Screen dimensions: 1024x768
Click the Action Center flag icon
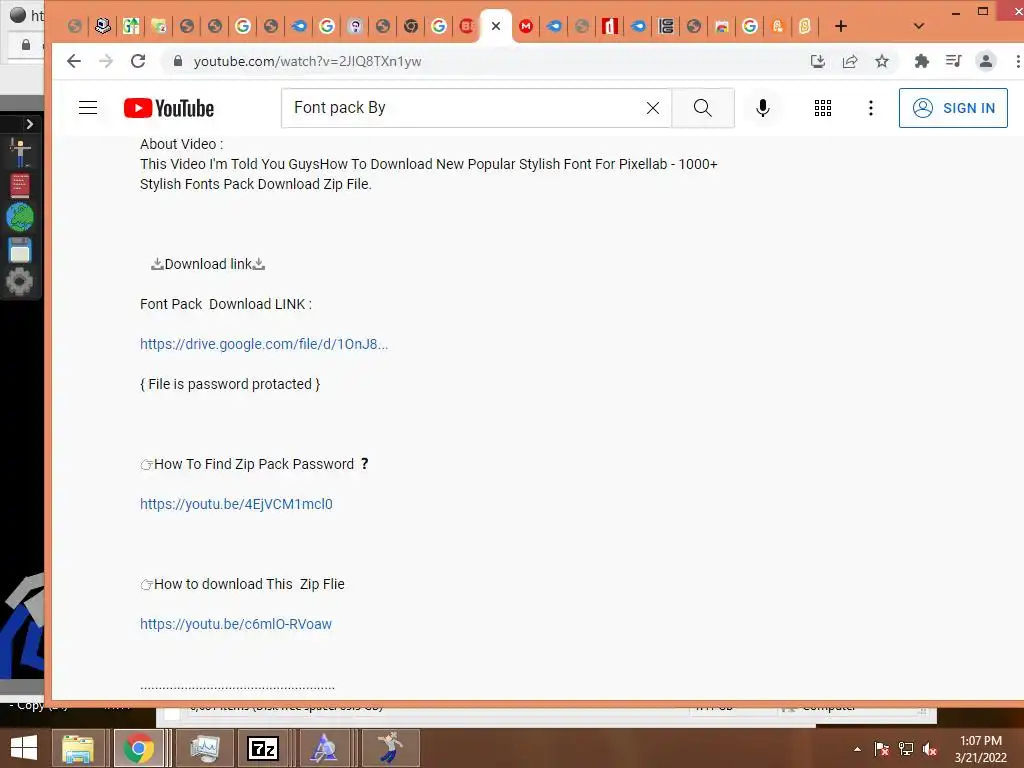tap(881, 749)
